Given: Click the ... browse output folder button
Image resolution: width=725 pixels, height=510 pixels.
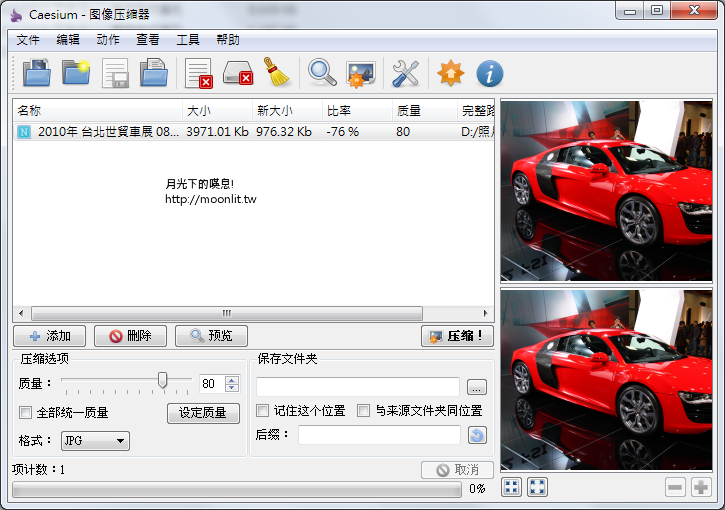Looking at the screenshot, I should click(x=476, y=386).
